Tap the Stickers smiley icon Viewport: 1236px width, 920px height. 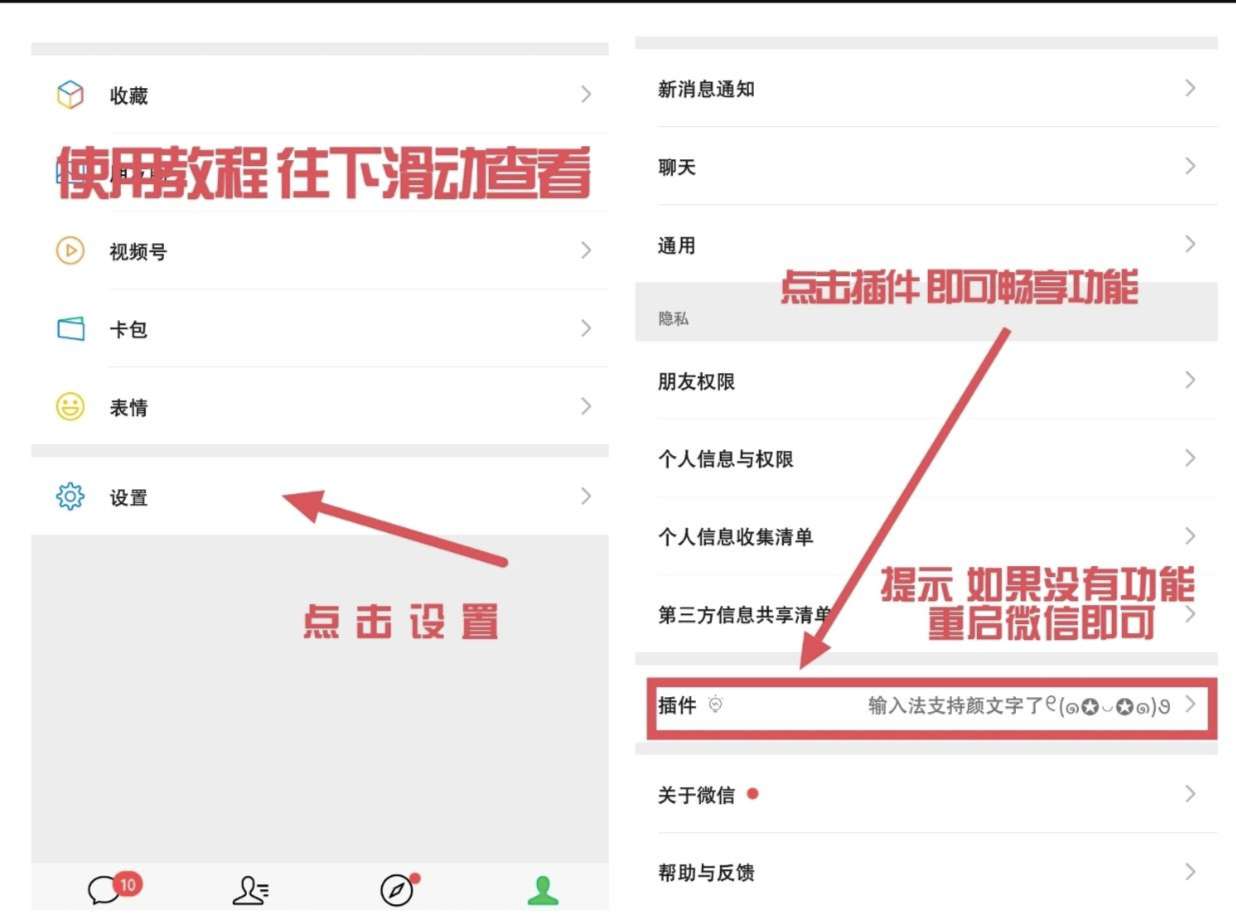click(70, 407)
